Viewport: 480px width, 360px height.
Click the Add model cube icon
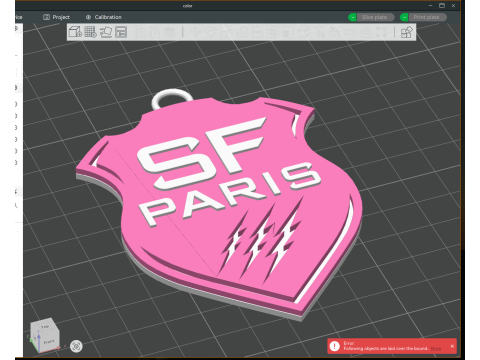coord(75,32)
